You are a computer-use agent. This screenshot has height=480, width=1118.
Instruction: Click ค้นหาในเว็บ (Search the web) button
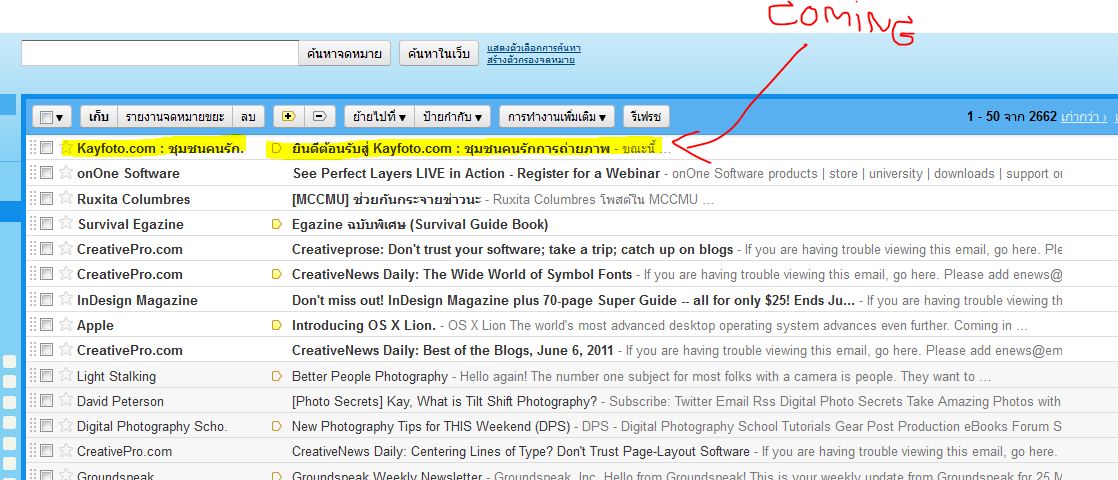click(439, 53)
